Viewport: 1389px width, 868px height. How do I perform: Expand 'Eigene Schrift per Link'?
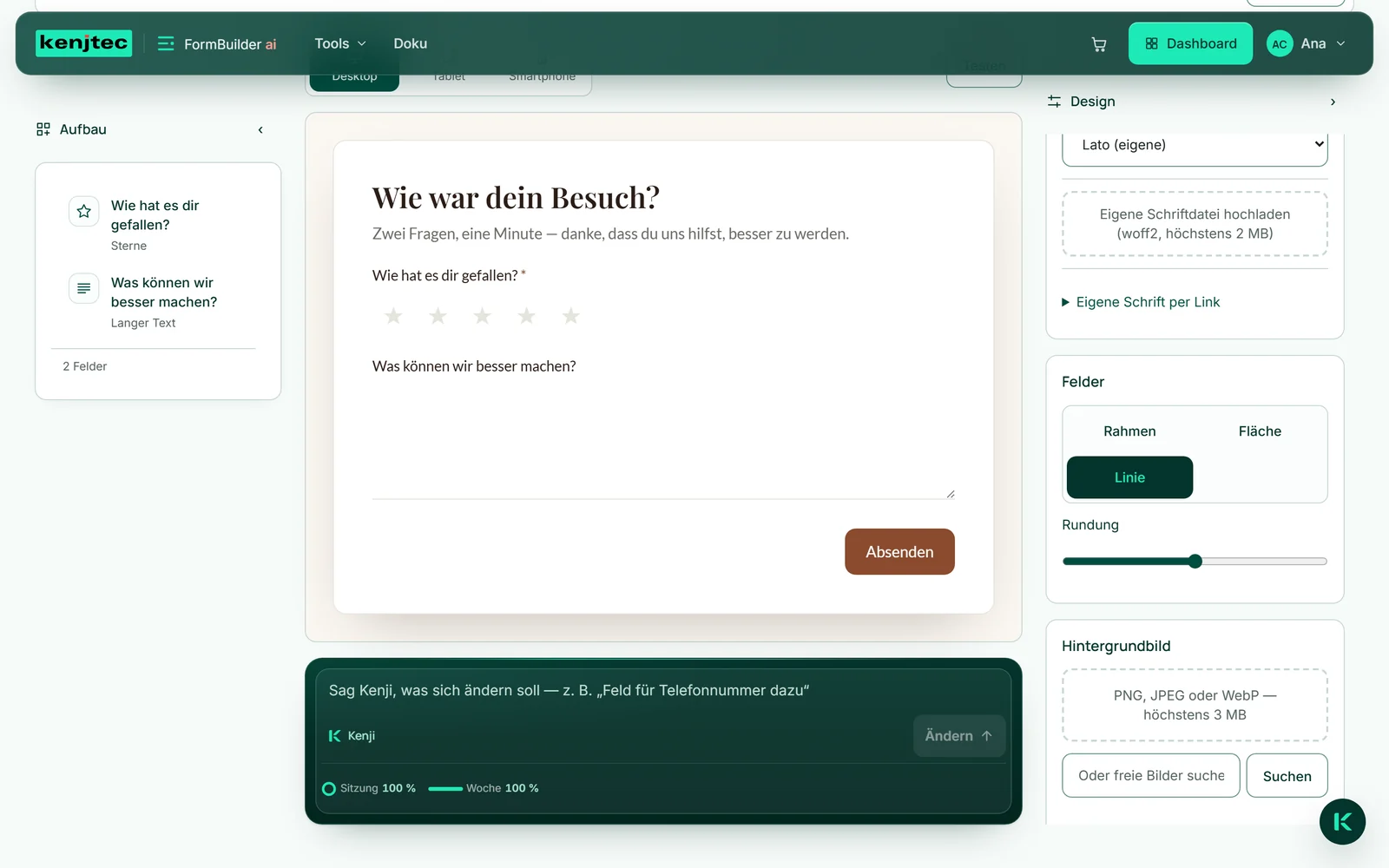1141,302
